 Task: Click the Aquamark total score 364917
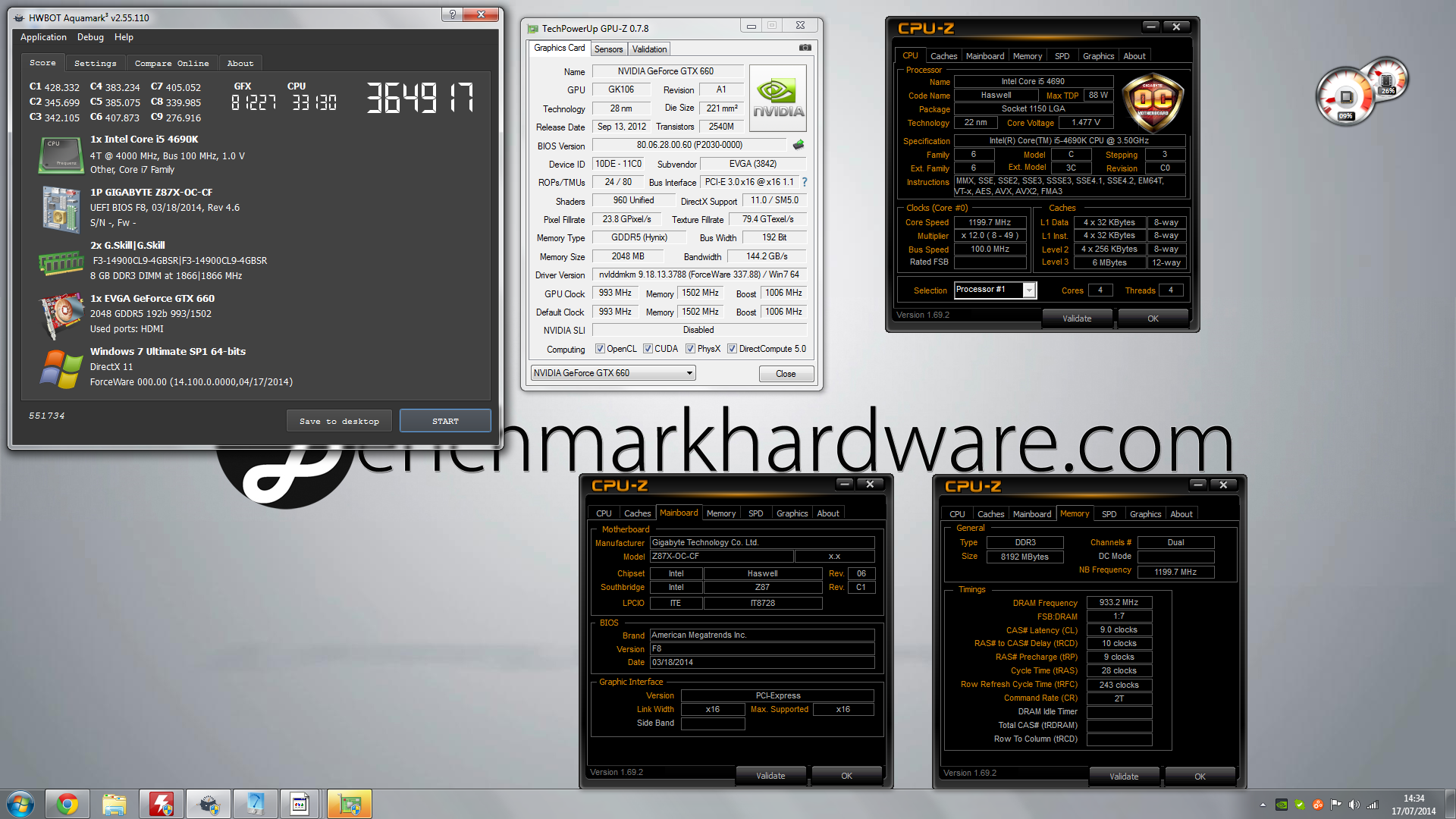[420, 98]
